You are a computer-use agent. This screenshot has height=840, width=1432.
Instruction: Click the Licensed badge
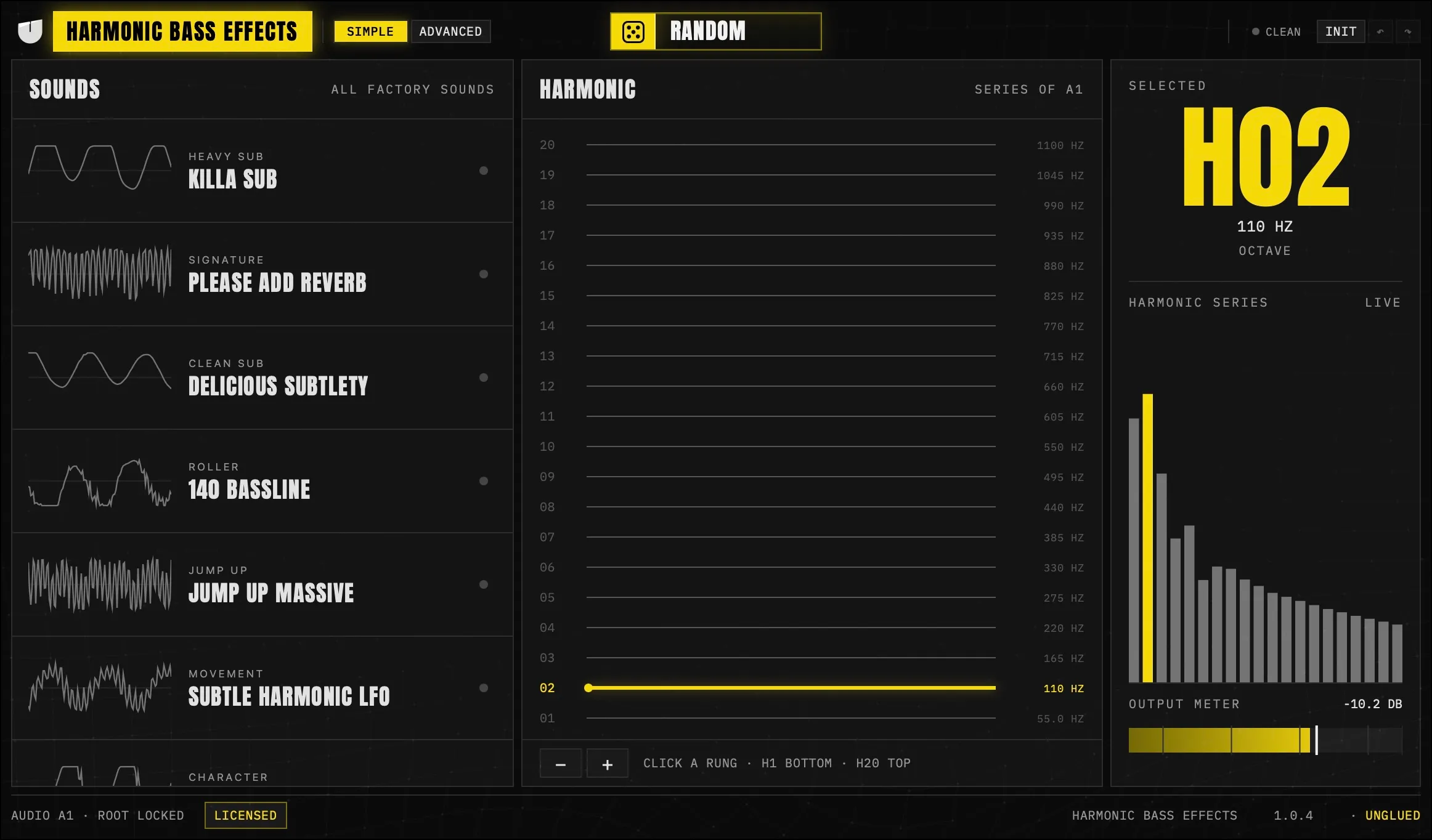pos(245,815)
